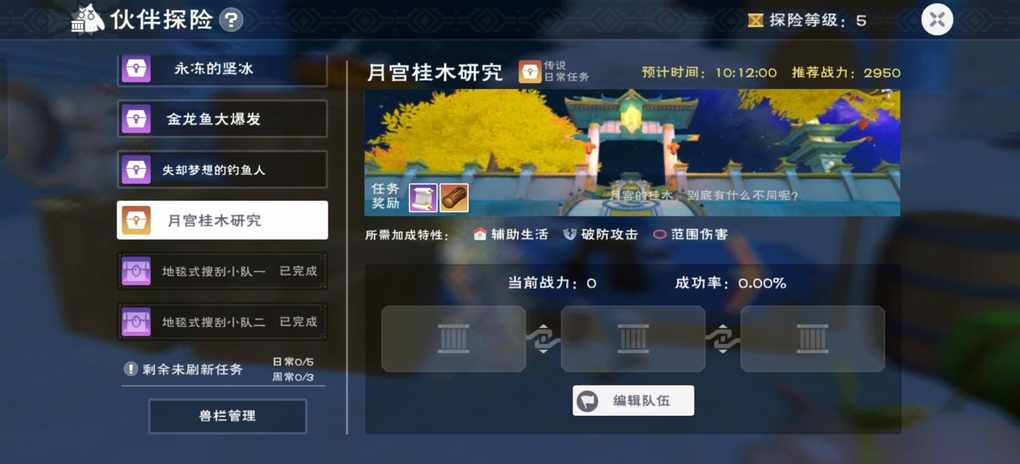The height and width of the screenshot is (464, 1020).
Task: Open completed 地毯式搜刮小队二 mission
Action: 222,321
